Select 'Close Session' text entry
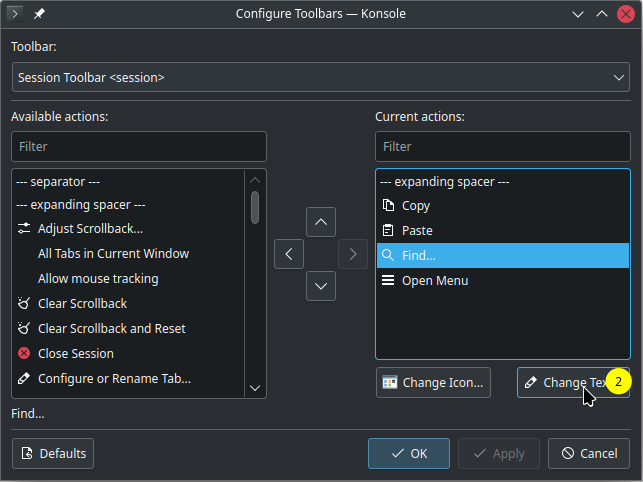 [x=76, y=354]
